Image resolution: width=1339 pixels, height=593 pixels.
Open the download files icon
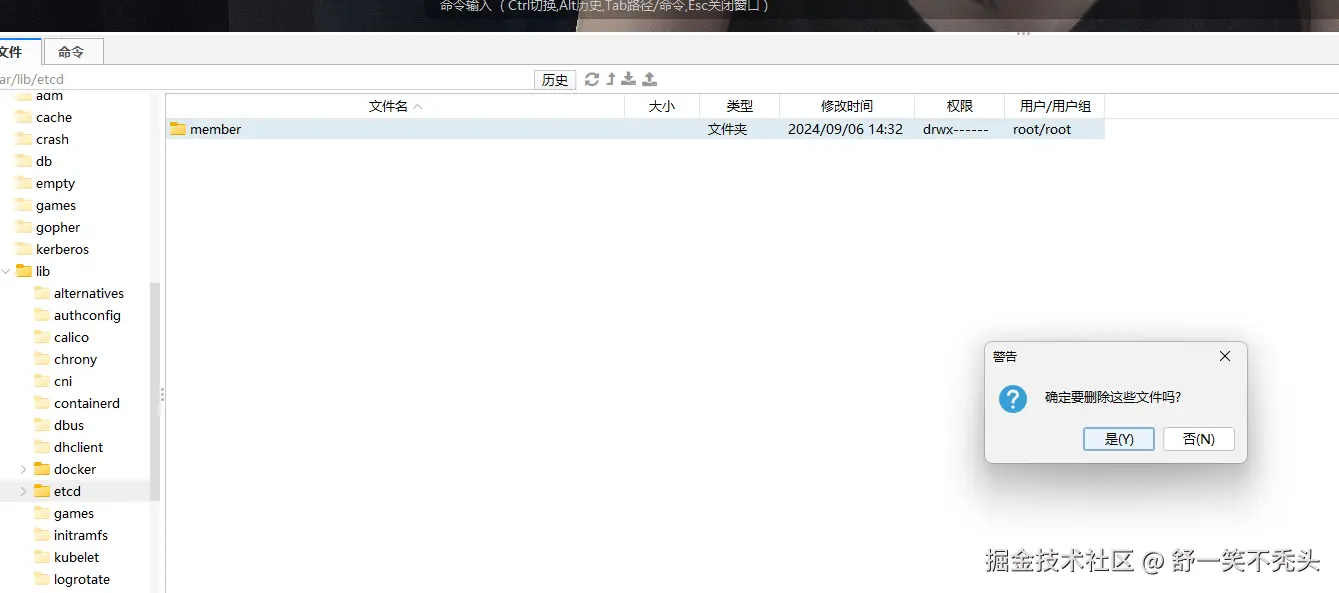[x=629, y=79]
